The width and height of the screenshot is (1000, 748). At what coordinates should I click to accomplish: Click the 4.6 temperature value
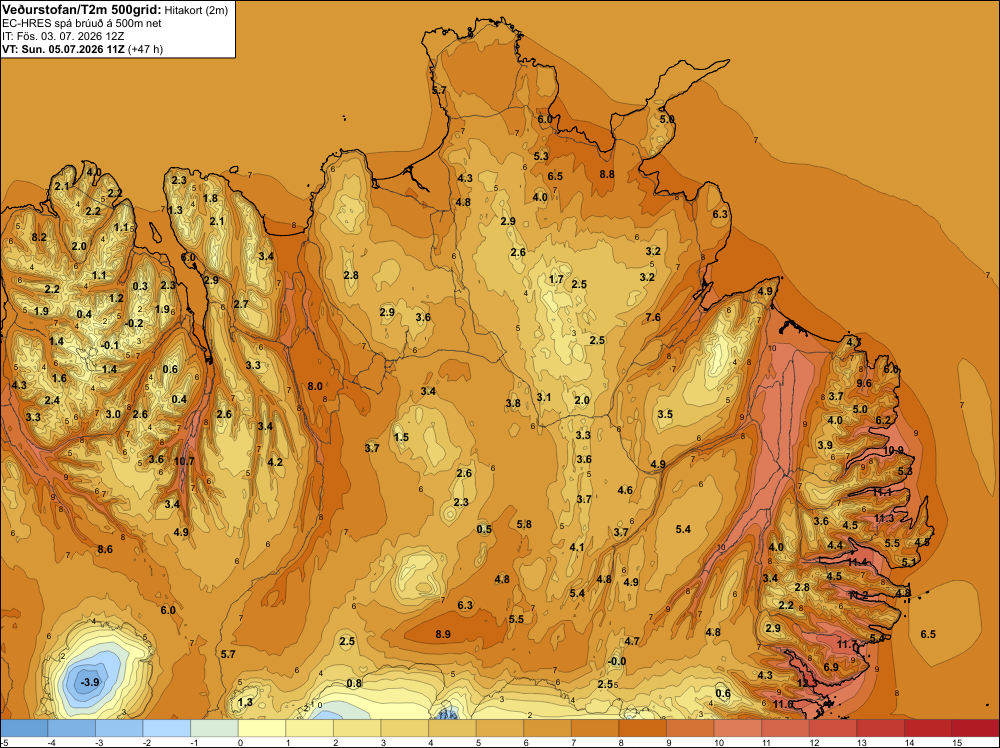click(625, 490)
